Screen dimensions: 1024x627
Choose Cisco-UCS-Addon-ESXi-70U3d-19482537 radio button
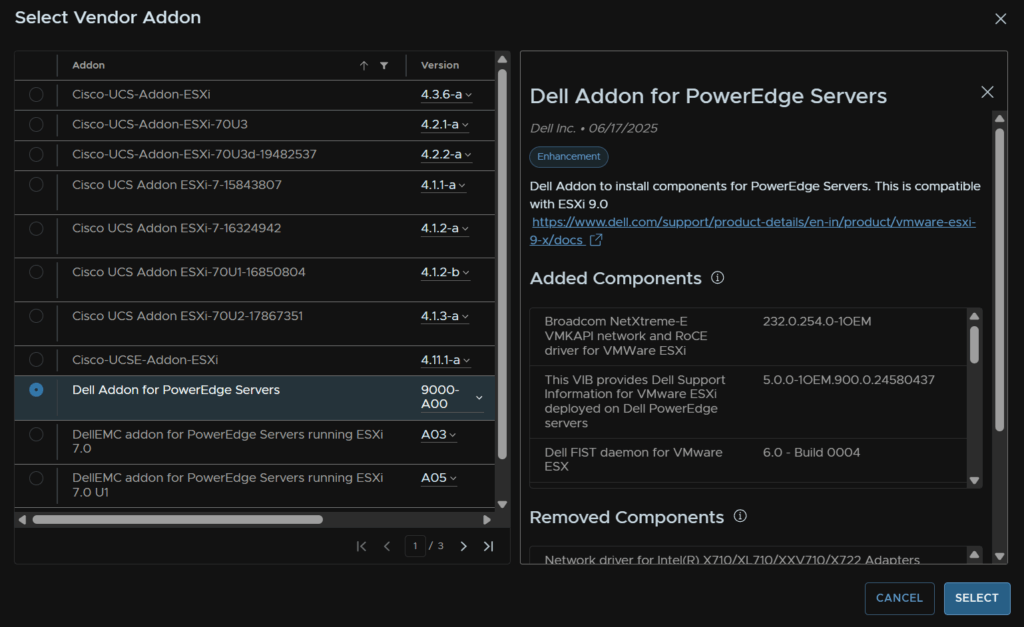[x=36, y=155]
